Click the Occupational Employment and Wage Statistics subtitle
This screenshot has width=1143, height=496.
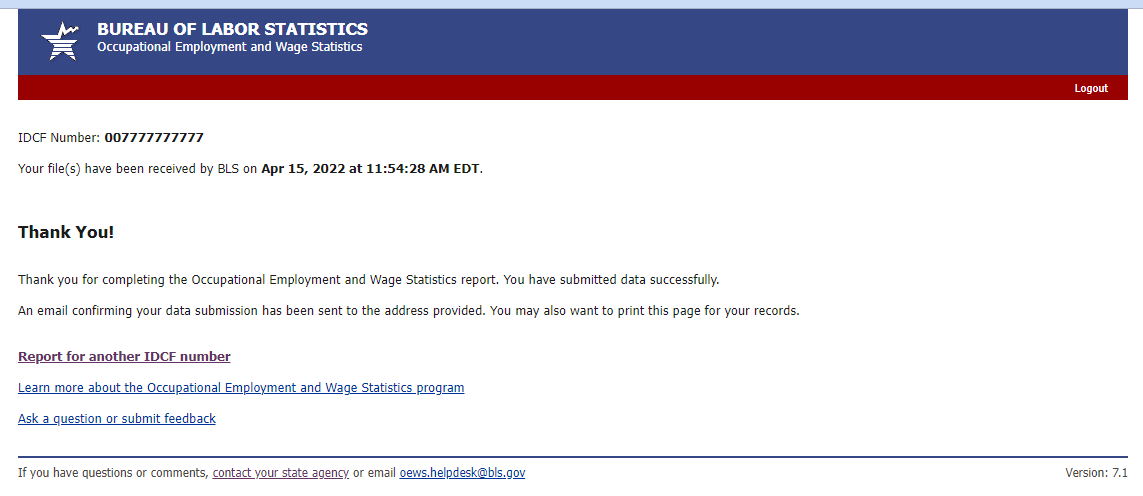229,48
